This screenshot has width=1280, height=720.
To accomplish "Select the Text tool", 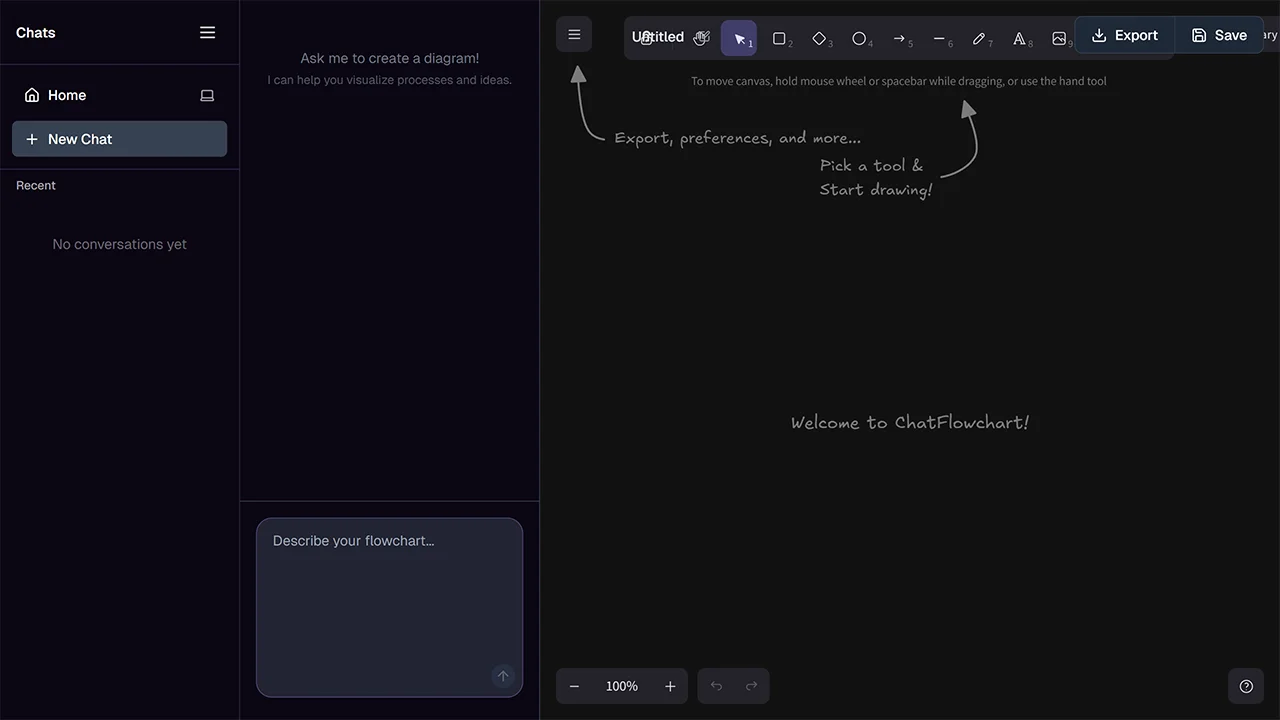I will [1019, 39].
